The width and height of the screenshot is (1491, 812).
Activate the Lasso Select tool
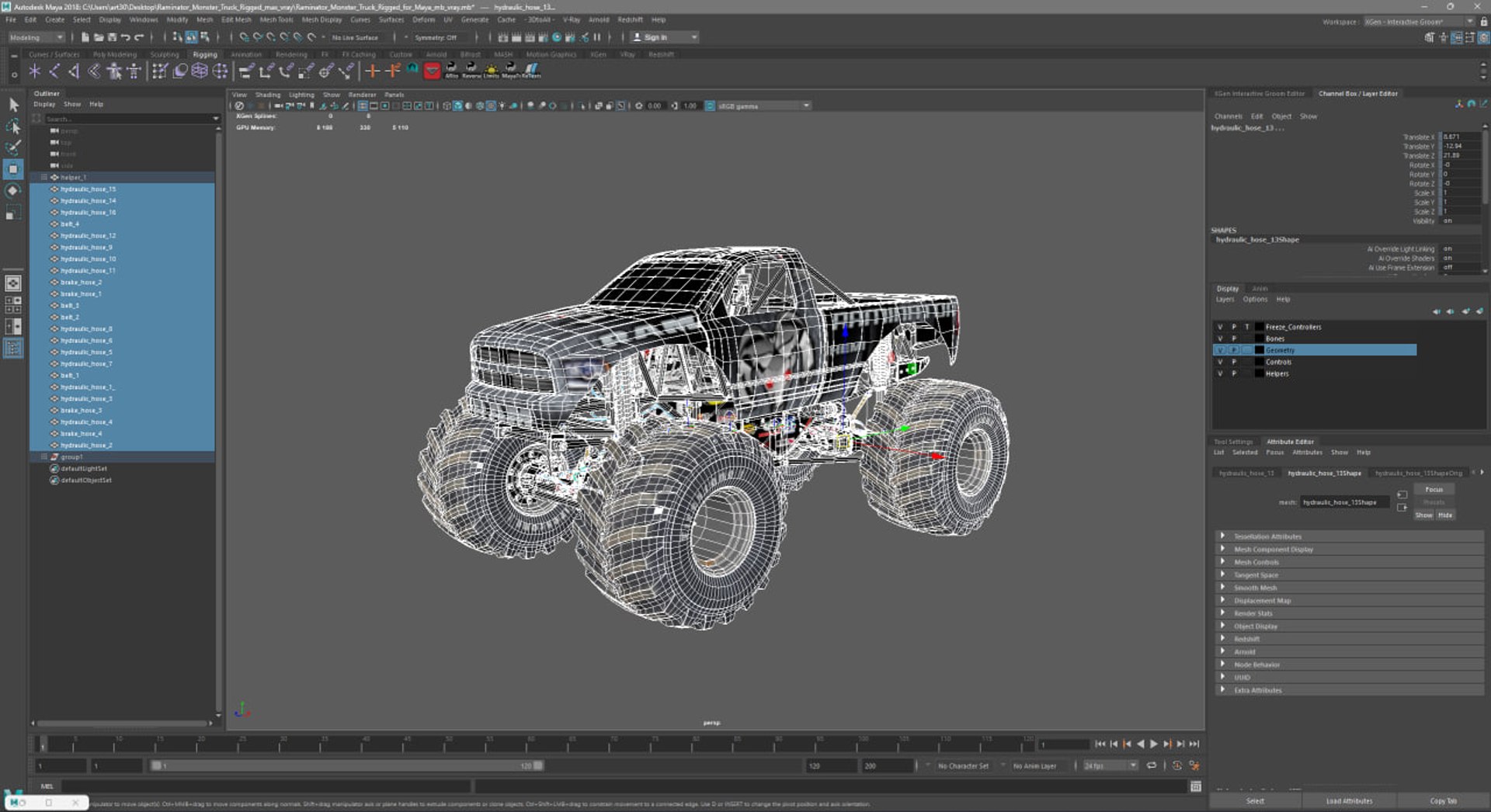coord(13,126)
